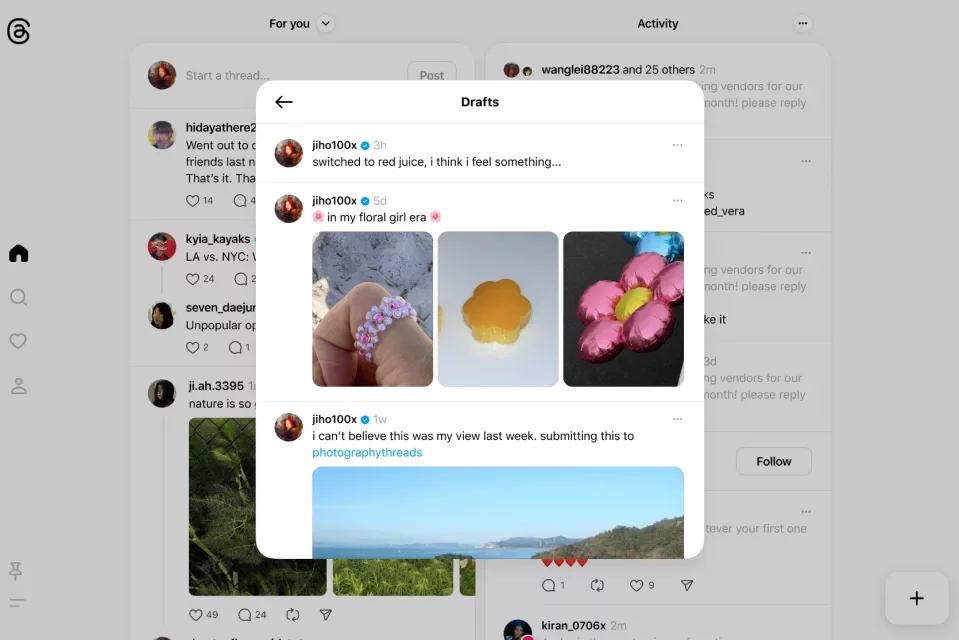Like the ji.ah.3395 nature post

click(x=196, y=614)
